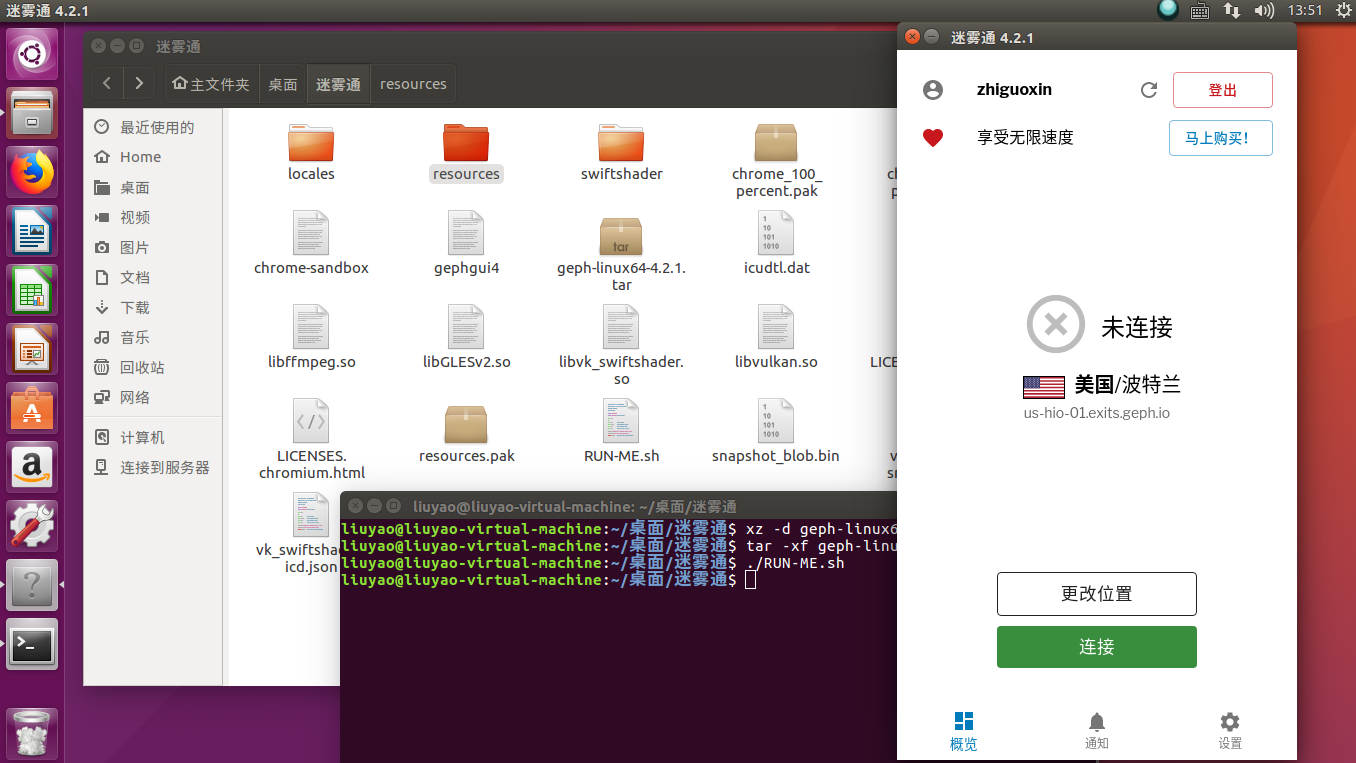The width and height of the screenshot is (1356, 763).
Task: Open System Settings from the launcher
Action: coord(33,526)
